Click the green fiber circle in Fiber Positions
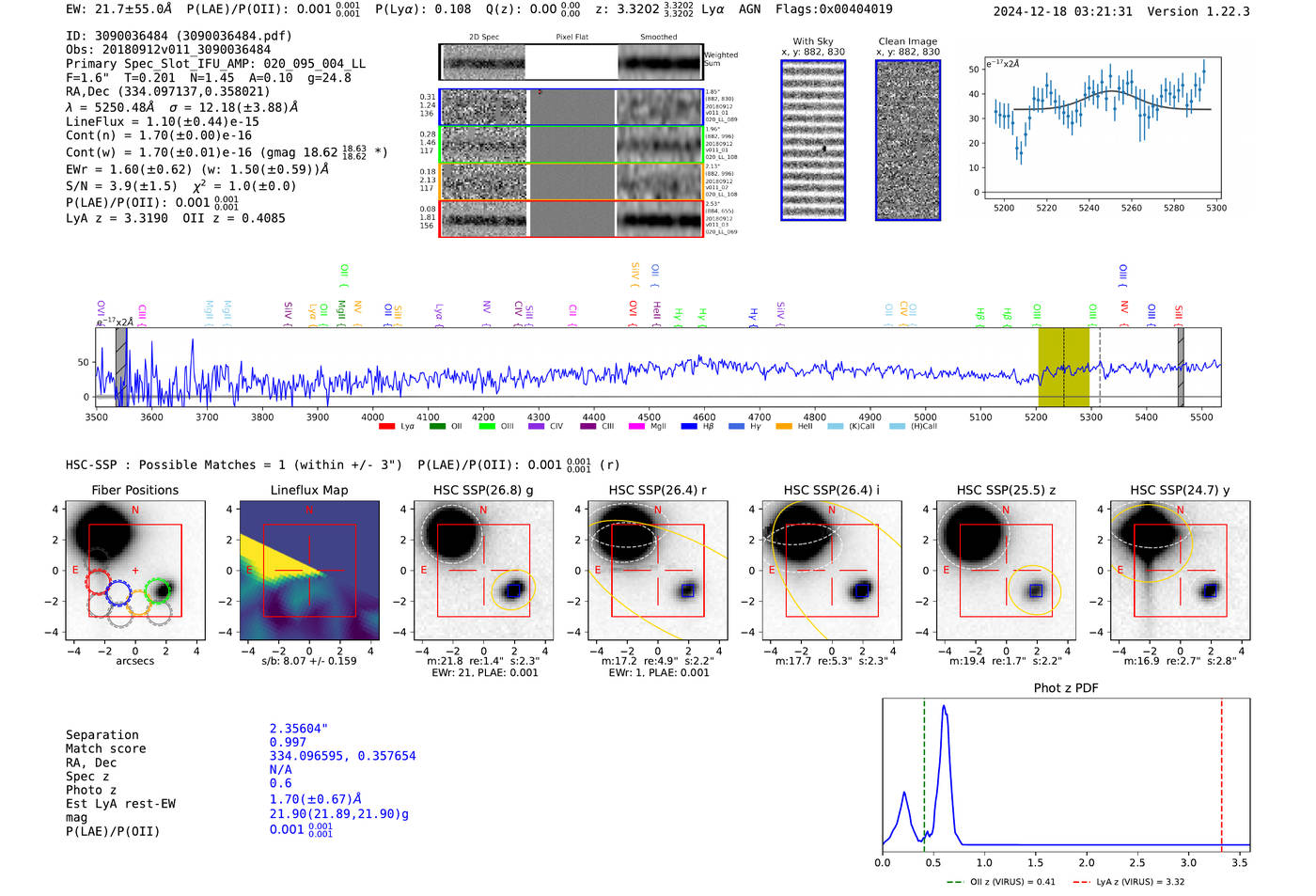Viewport: 1316px width, 896px height. click(158, 590)
